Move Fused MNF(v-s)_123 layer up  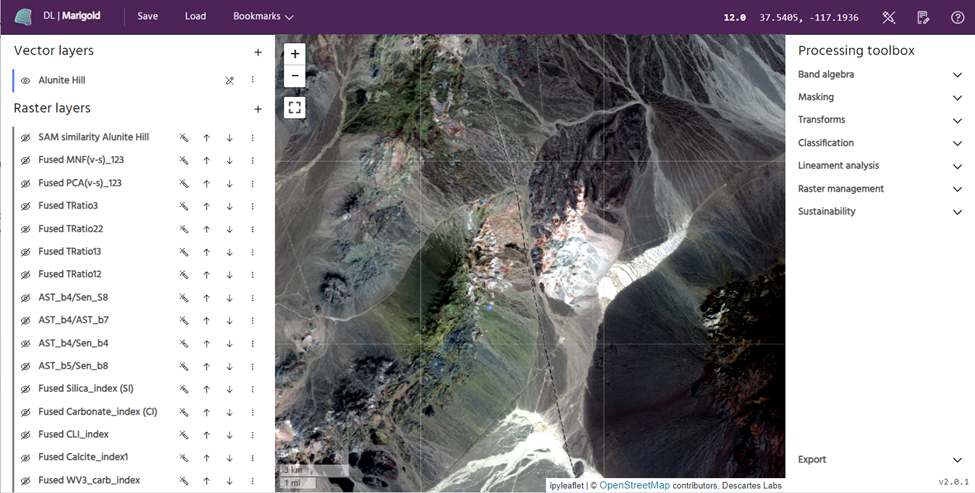[x=206, y=160]
